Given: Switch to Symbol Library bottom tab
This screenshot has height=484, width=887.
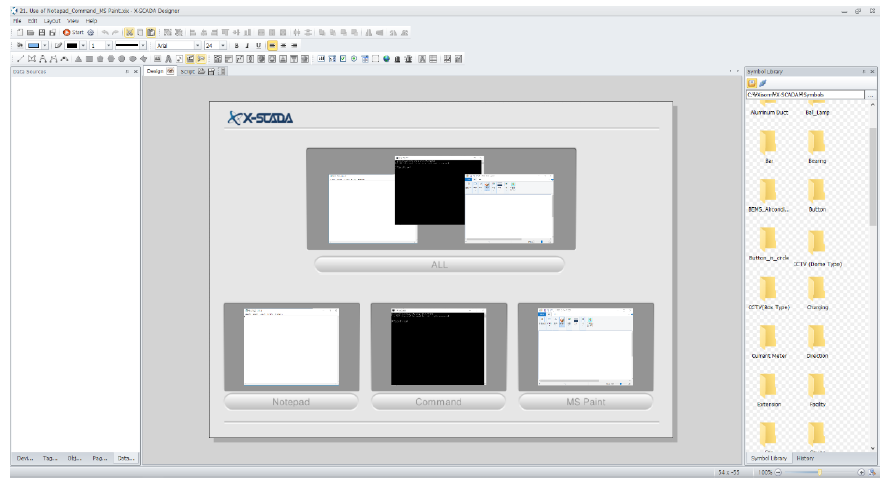Looking at the screenshot, I should coord(768,458).
